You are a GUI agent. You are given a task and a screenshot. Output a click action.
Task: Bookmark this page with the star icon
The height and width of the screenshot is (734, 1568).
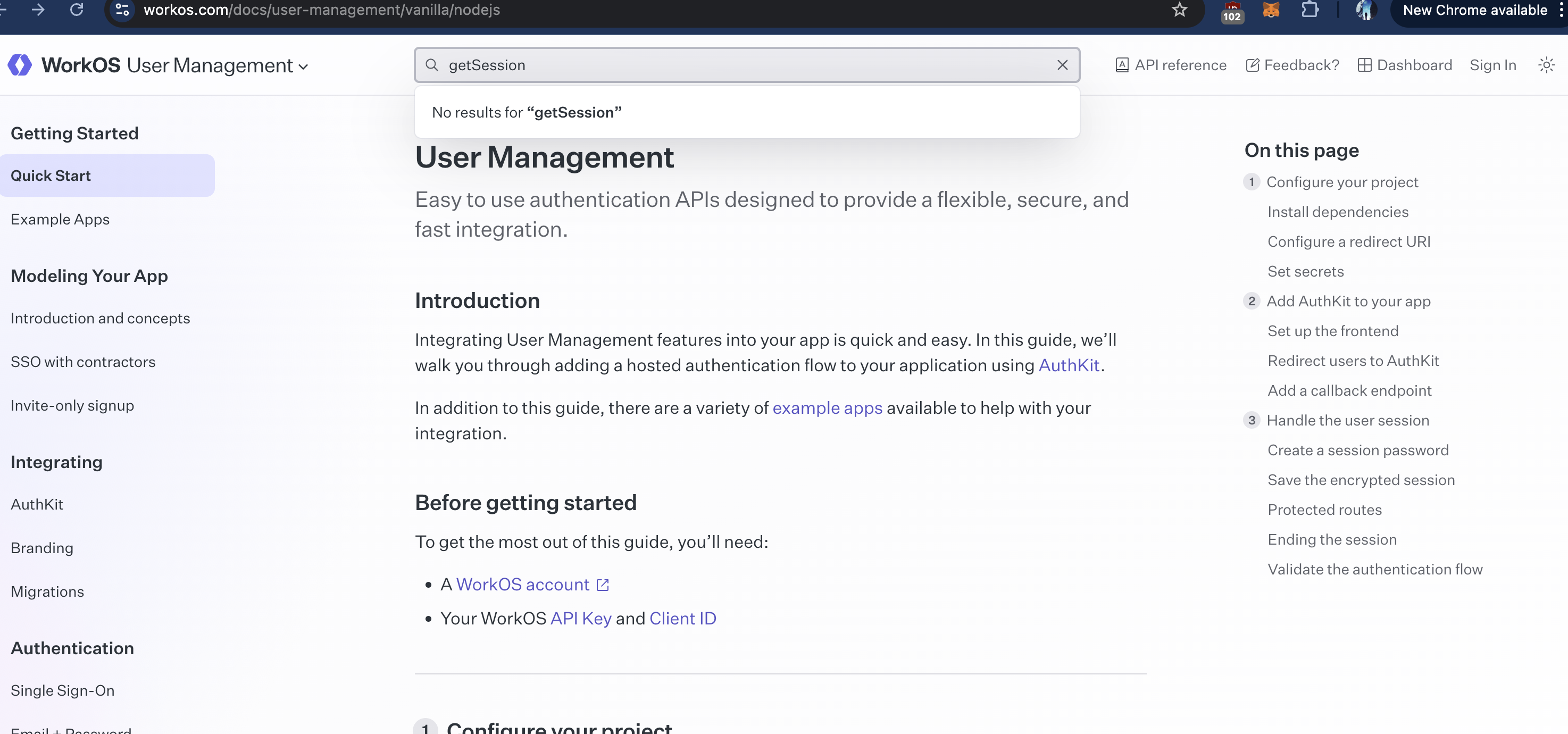point(1179,10)
